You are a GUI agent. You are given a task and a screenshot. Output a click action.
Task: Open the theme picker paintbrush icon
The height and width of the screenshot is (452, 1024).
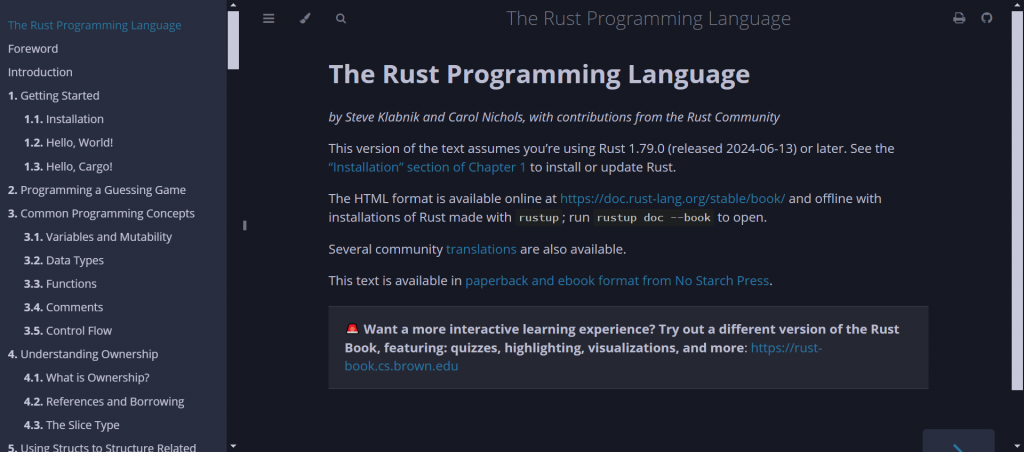305,18
